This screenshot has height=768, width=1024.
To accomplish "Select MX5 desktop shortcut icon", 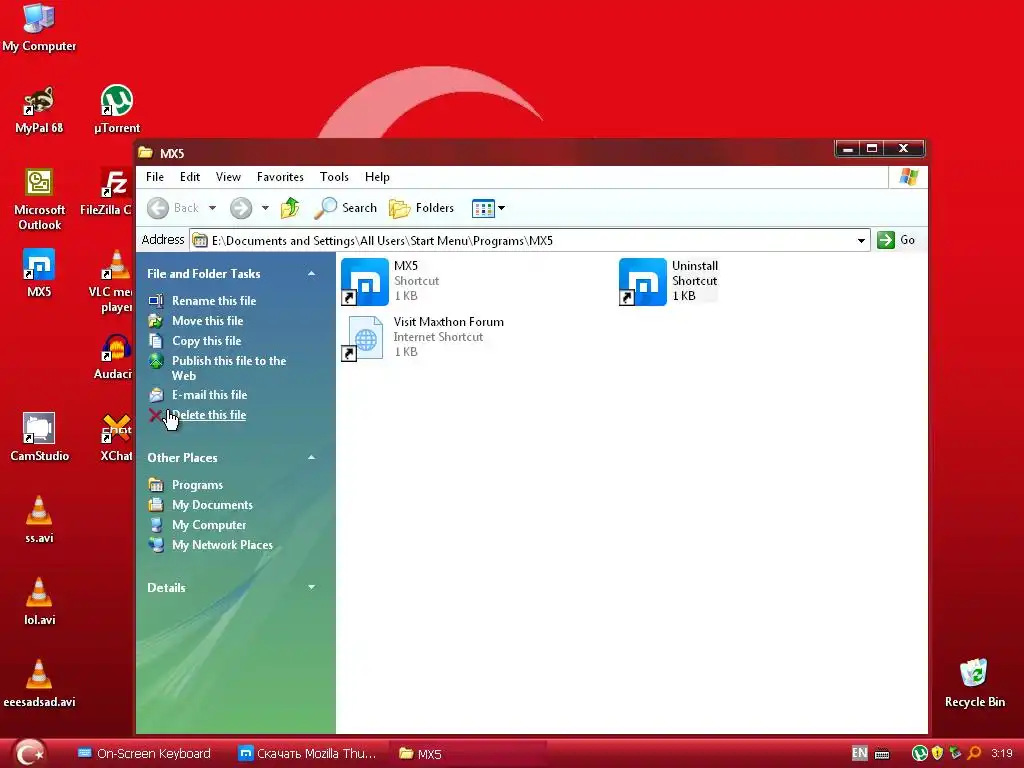I will 39,273.
